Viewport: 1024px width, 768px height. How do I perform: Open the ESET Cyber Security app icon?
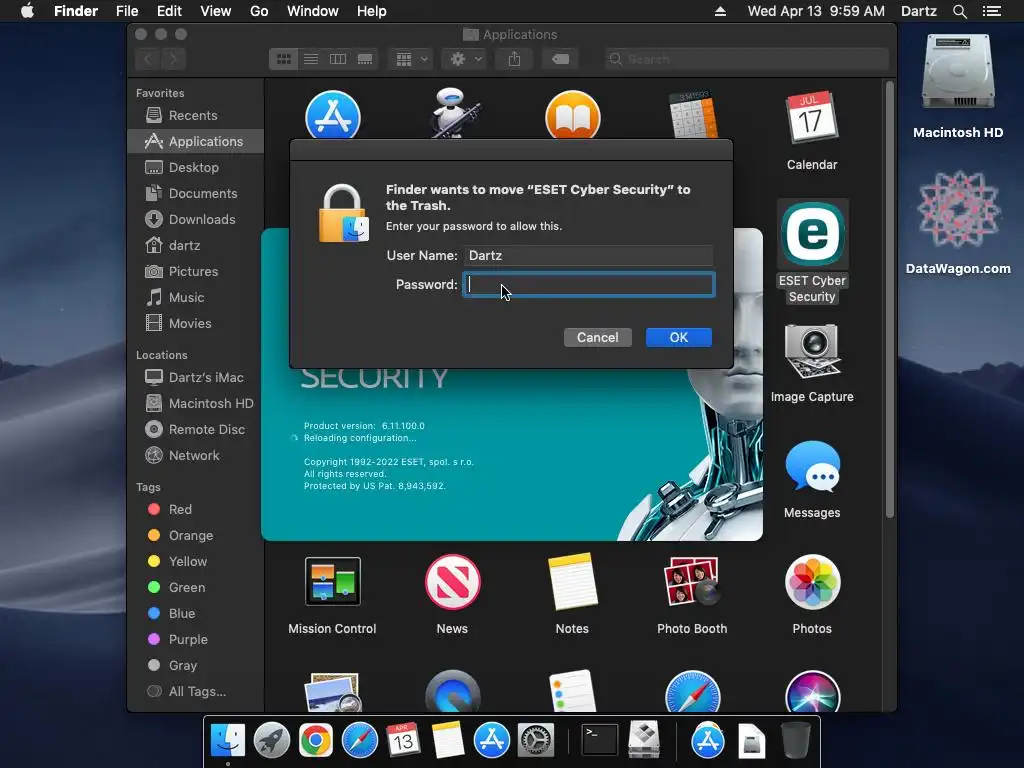click(812, 234)
